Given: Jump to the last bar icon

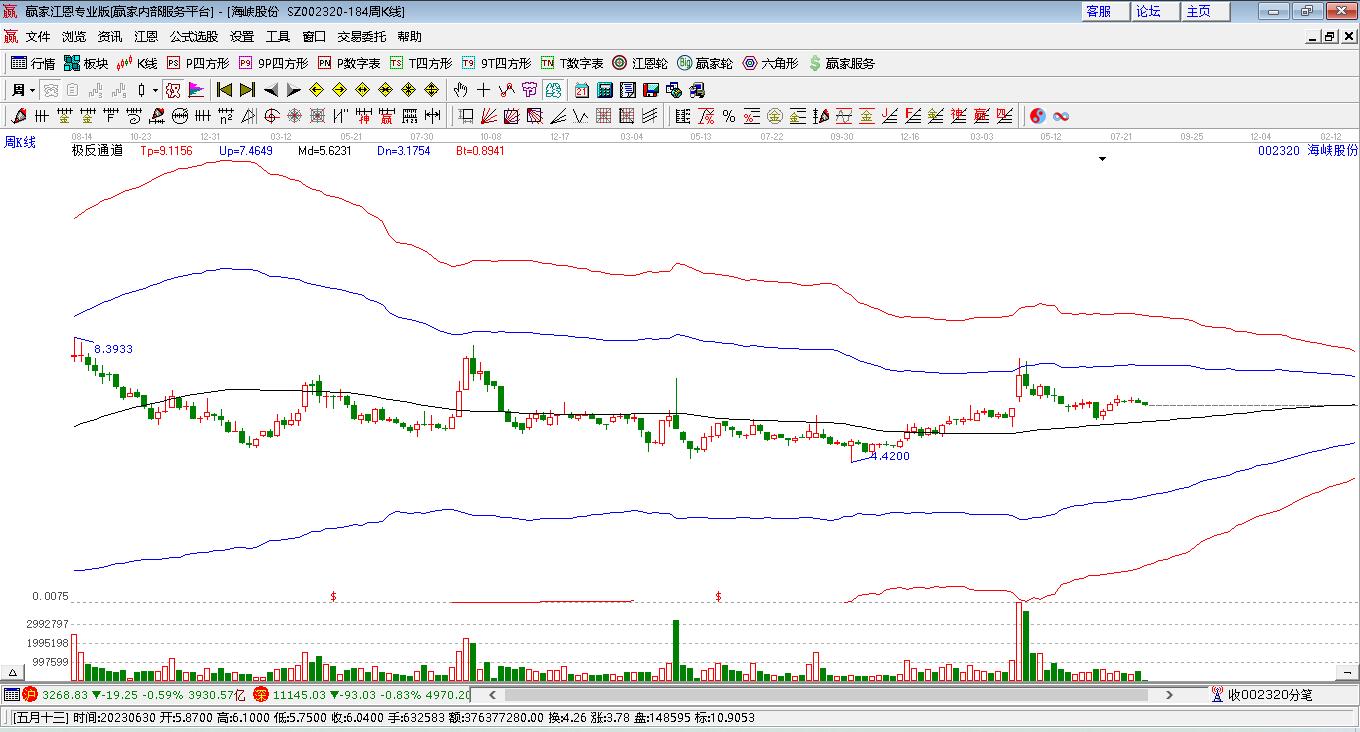Looking at the screenshot, I should coord(247,90).
